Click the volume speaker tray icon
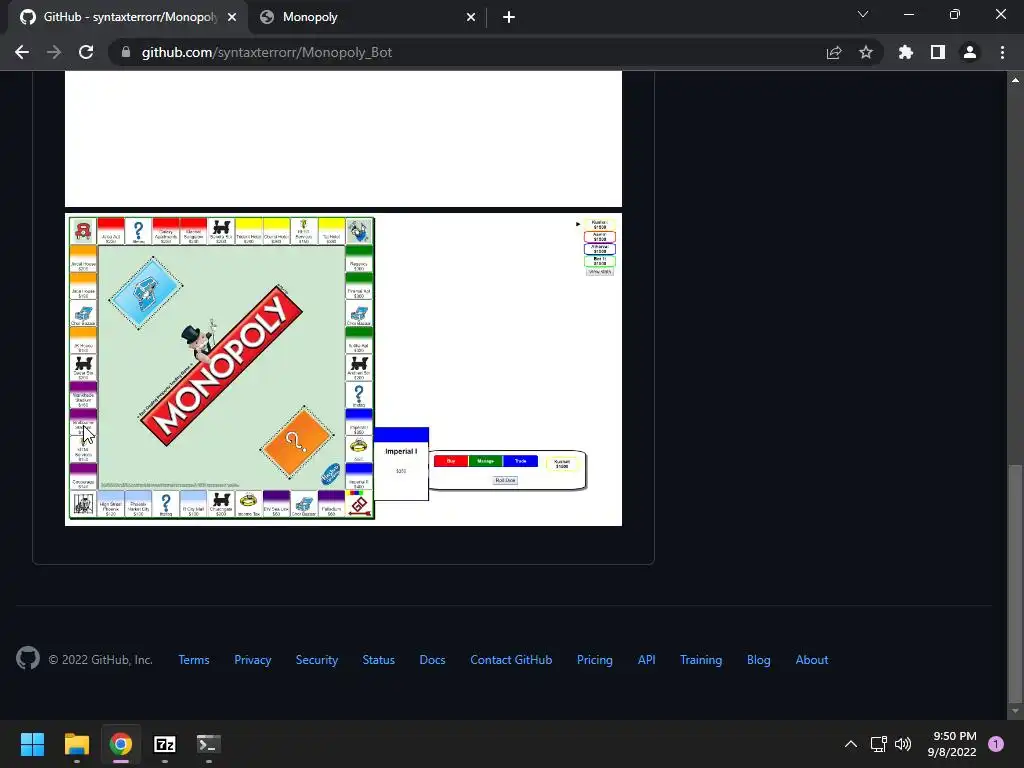Viewport: 1024px width, 768px height. (x=903, y=744)
